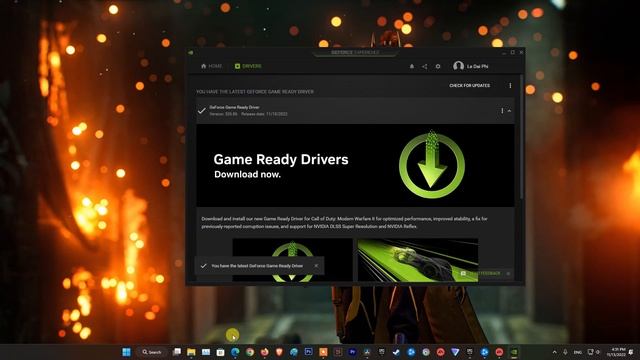Click the 'You have the latest GeForce Game Ready Driver' heading
The image size is (640, 360).
[255, 92]
